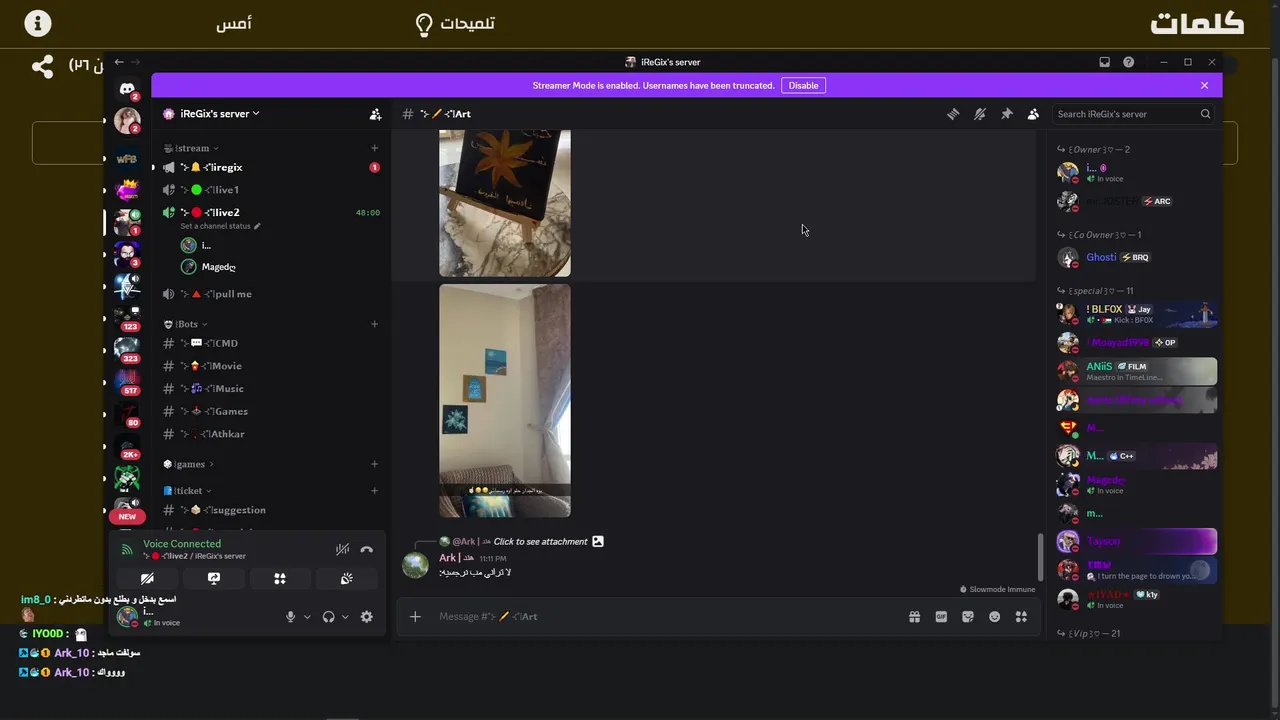
Task: Open the sticker picker
Action: click(x=968, y=617)
